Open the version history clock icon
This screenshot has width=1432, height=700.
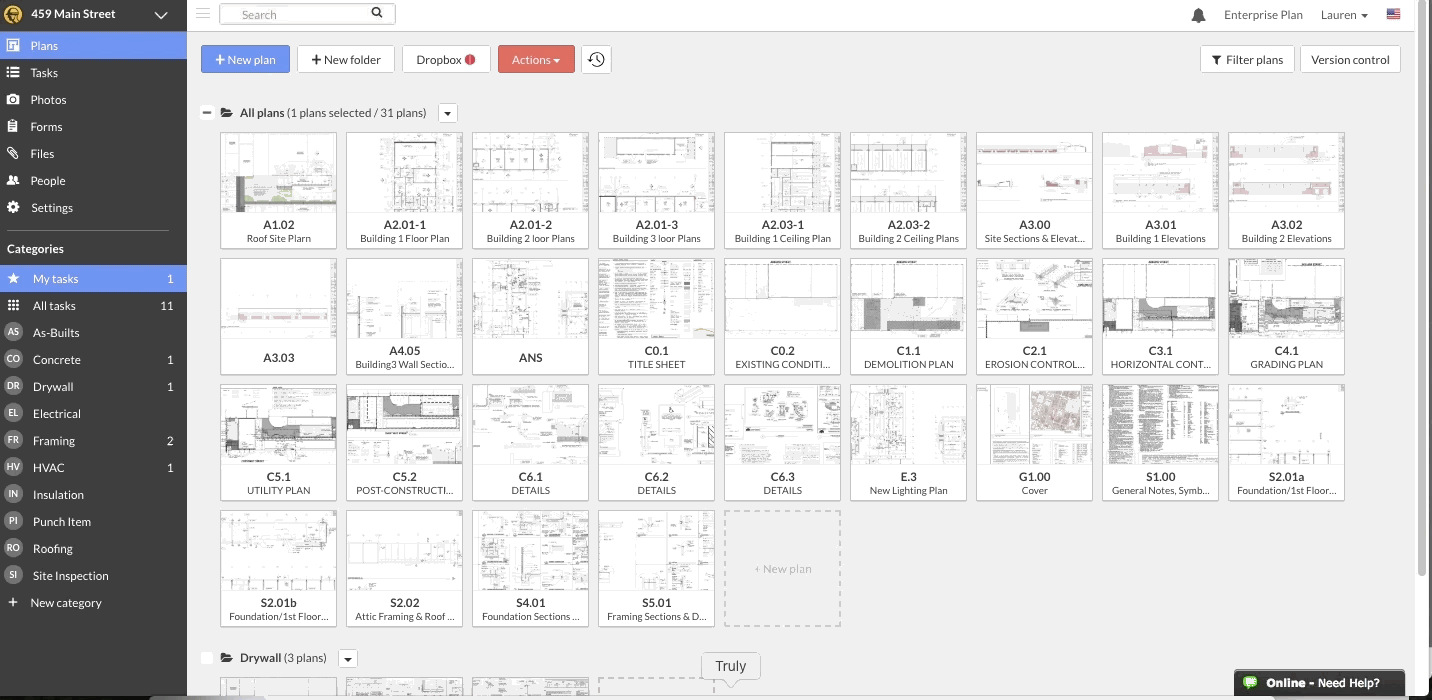pos(596,60)
